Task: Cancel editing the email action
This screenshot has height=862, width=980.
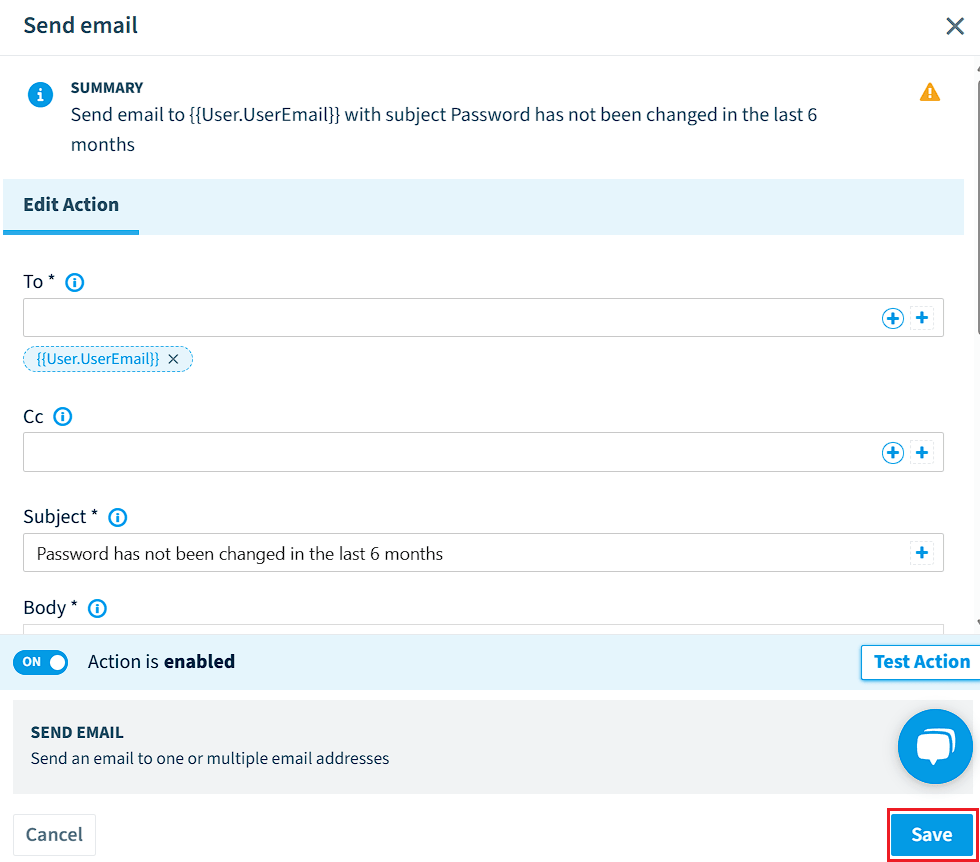Action: coord(54,834)
